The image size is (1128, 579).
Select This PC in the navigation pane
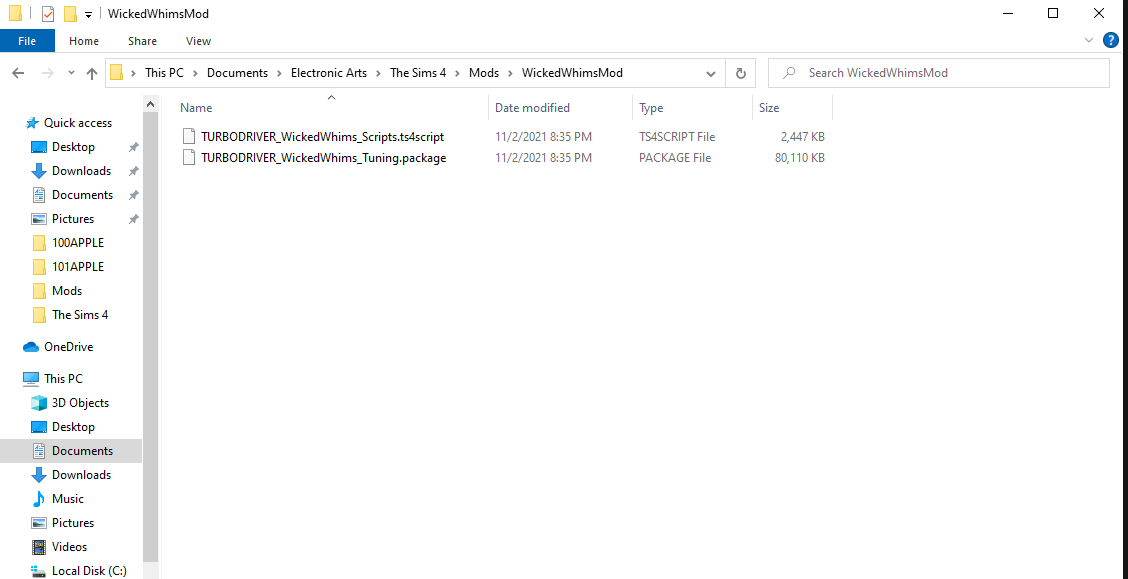click(63, 378)
